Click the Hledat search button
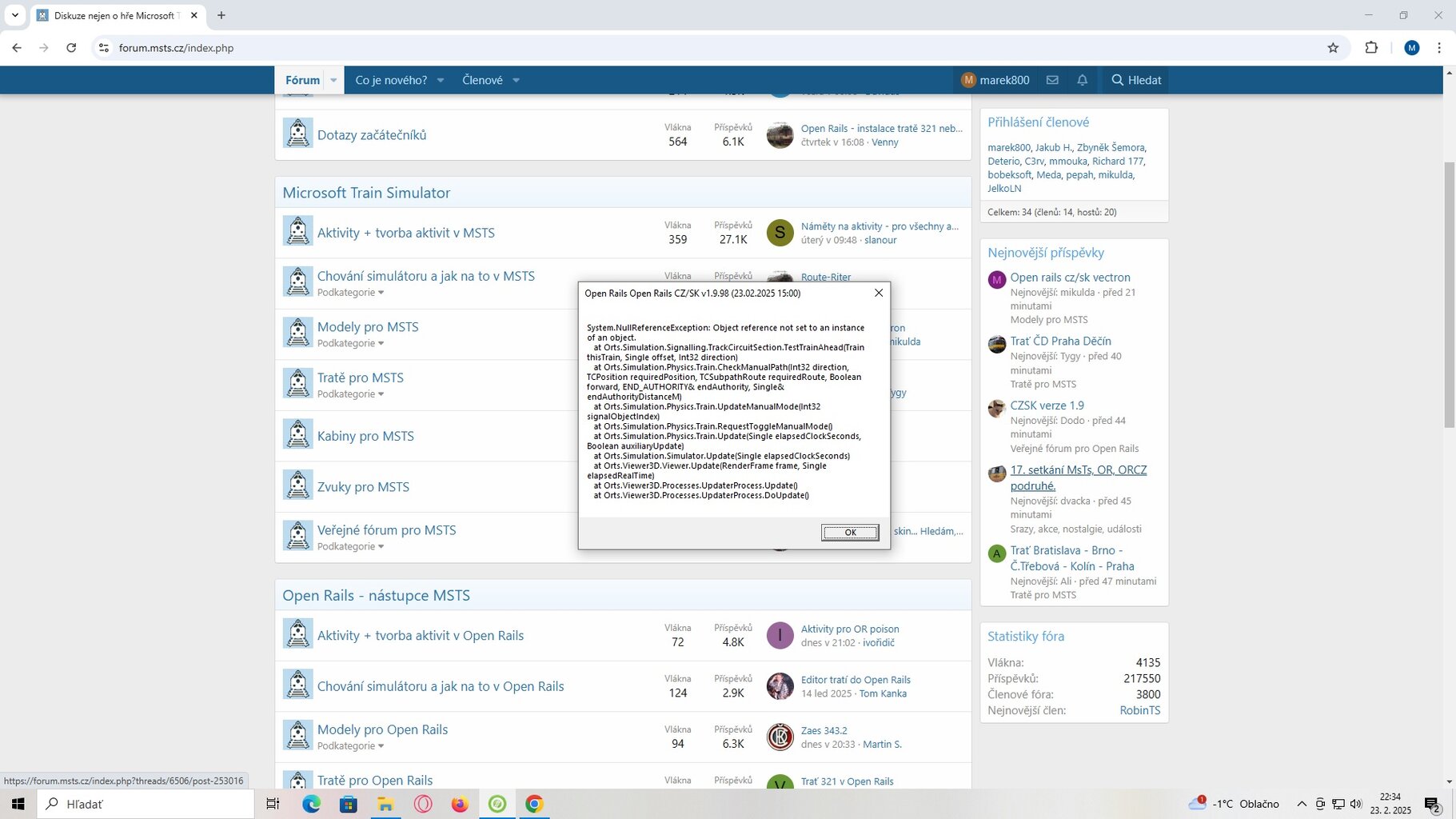1456x819 pixels. (1136, 80)
